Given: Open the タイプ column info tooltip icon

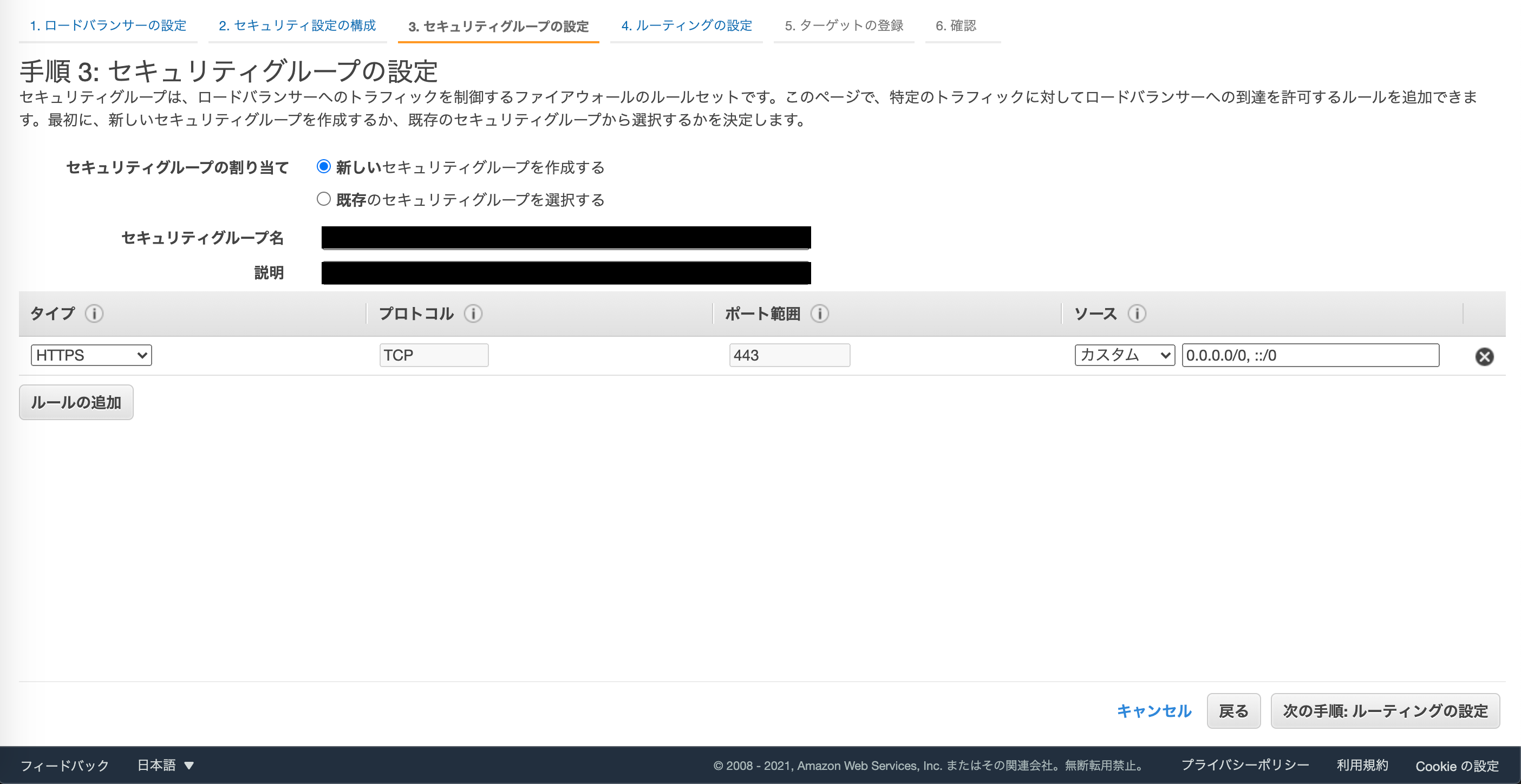Looking at the screenshot, I should tap(94, 314).
